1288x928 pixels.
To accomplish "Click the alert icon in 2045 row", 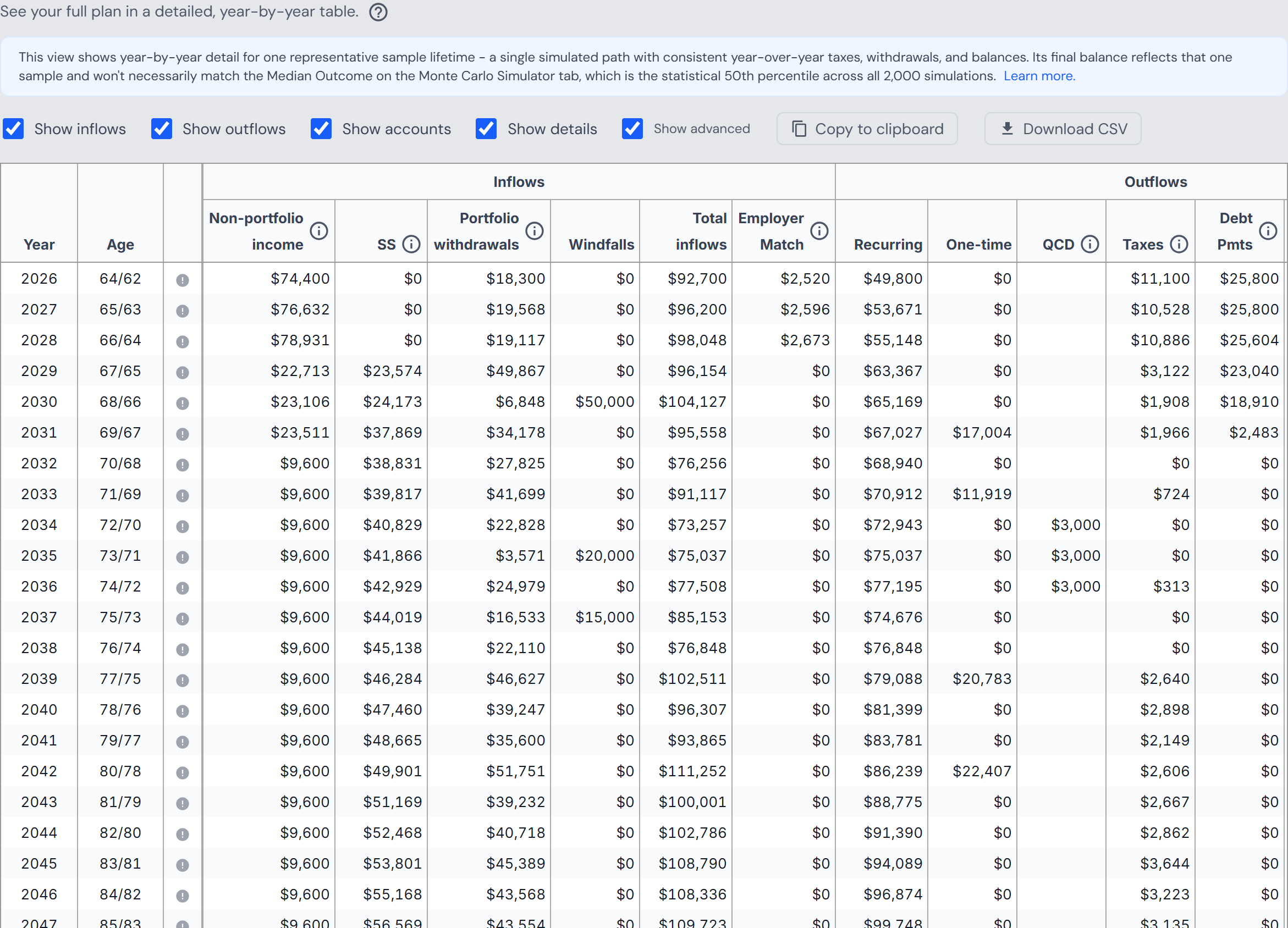I will pyautogui.click(x=182, y=865).
